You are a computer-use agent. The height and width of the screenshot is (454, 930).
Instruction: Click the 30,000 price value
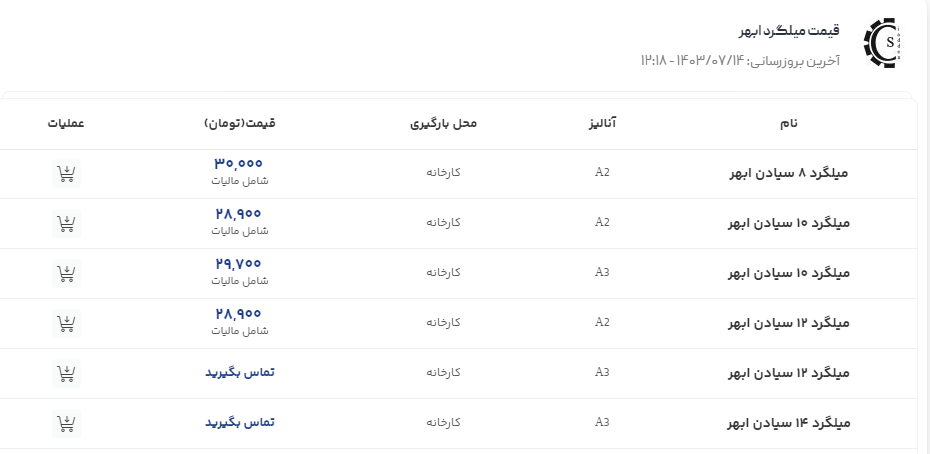tap(239, 164)
